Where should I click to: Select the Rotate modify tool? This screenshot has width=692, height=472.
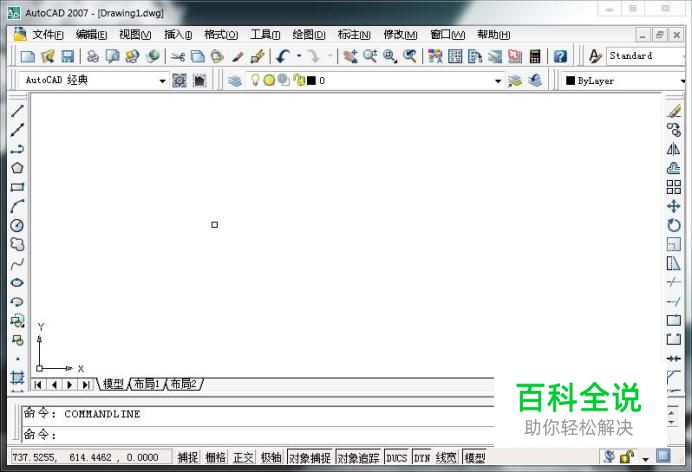tap(673, 225)
